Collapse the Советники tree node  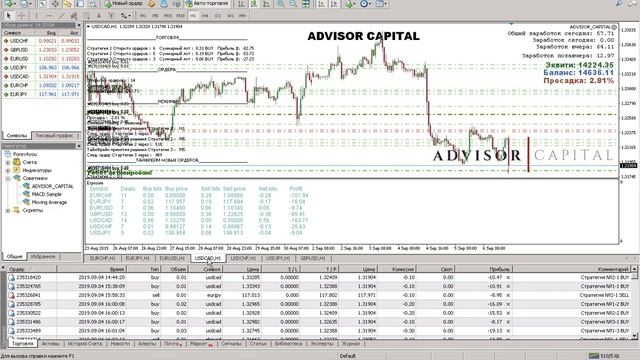tap(8, 178)
